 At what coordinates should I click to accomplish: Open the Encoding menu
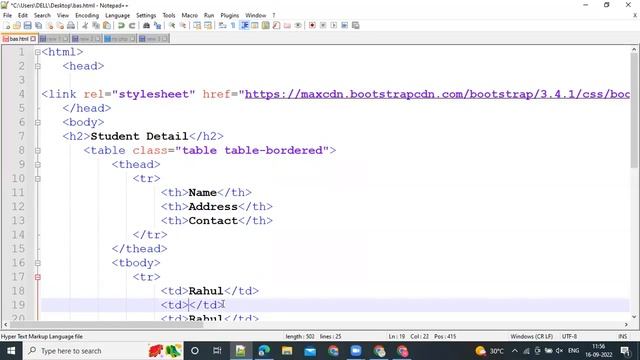(87, 16)
